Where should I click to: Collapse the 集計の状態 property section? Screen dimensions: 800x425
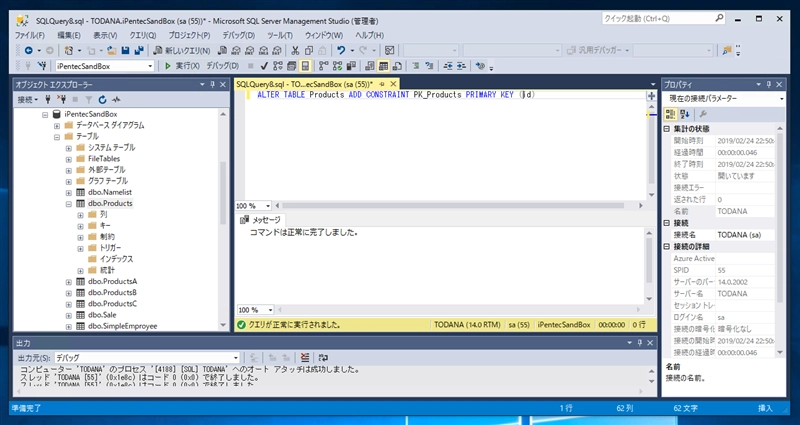click(666, 129)
